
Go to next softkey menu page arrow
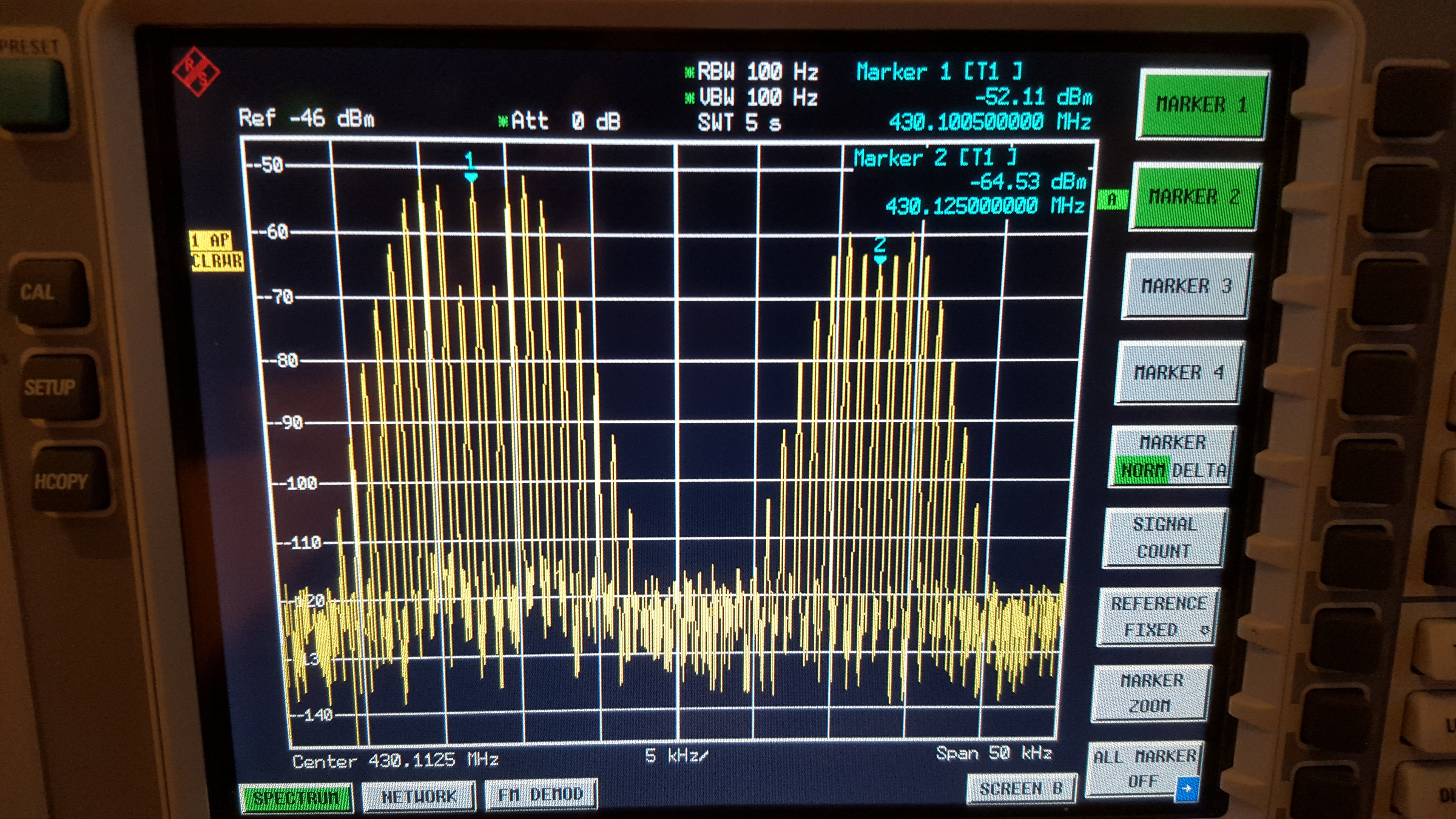pos(1186,789)
